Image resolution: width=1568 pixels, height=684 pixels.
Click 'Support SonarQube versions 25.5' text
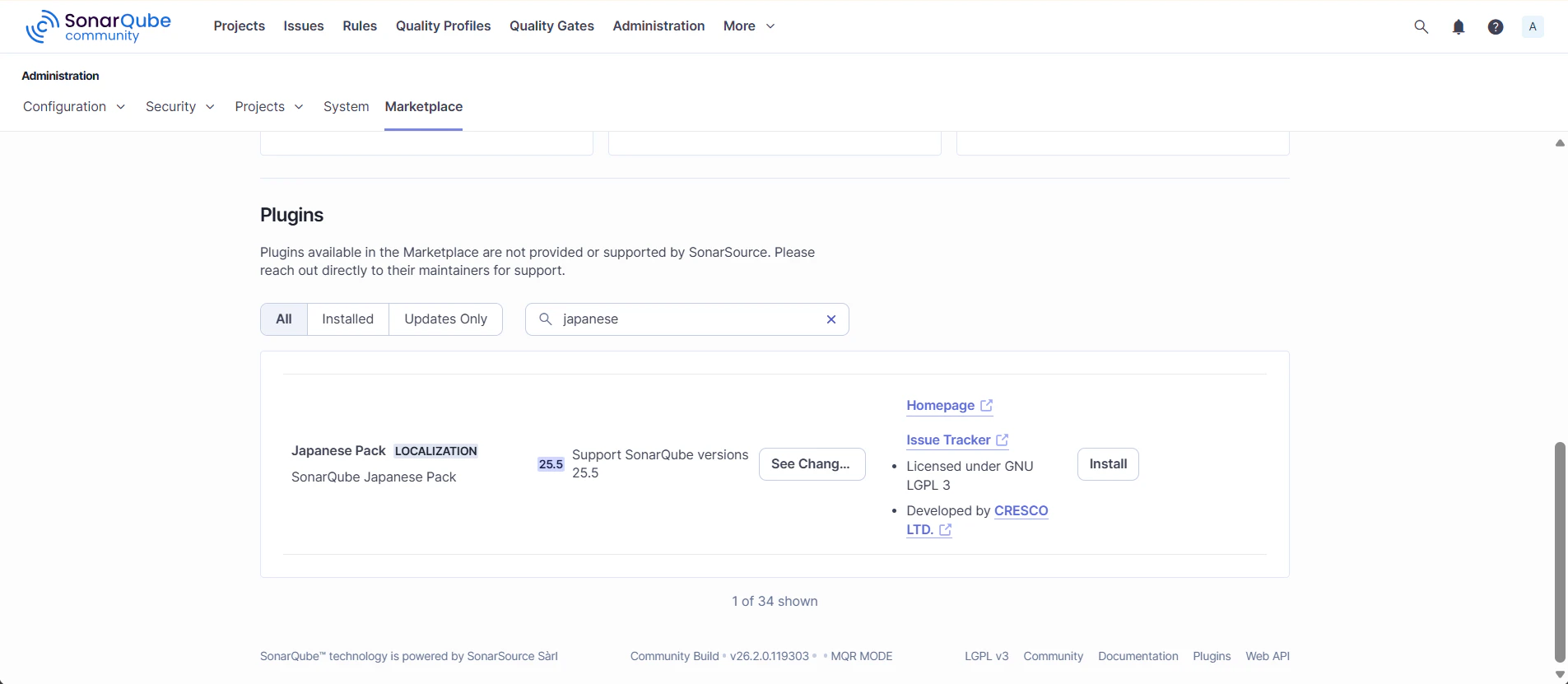click(x=660, y=464)
